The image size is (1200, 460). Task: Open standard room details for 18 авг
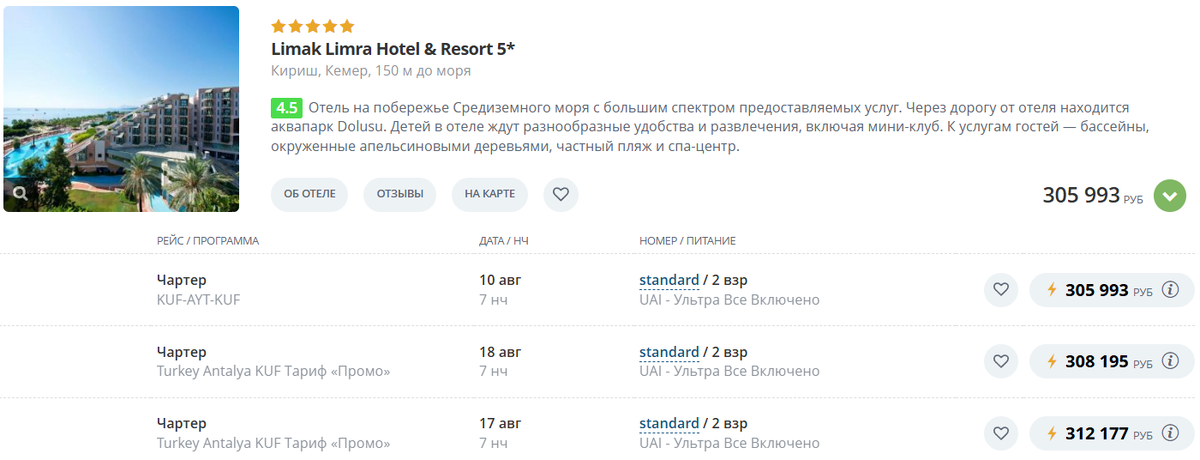point(669,352)
